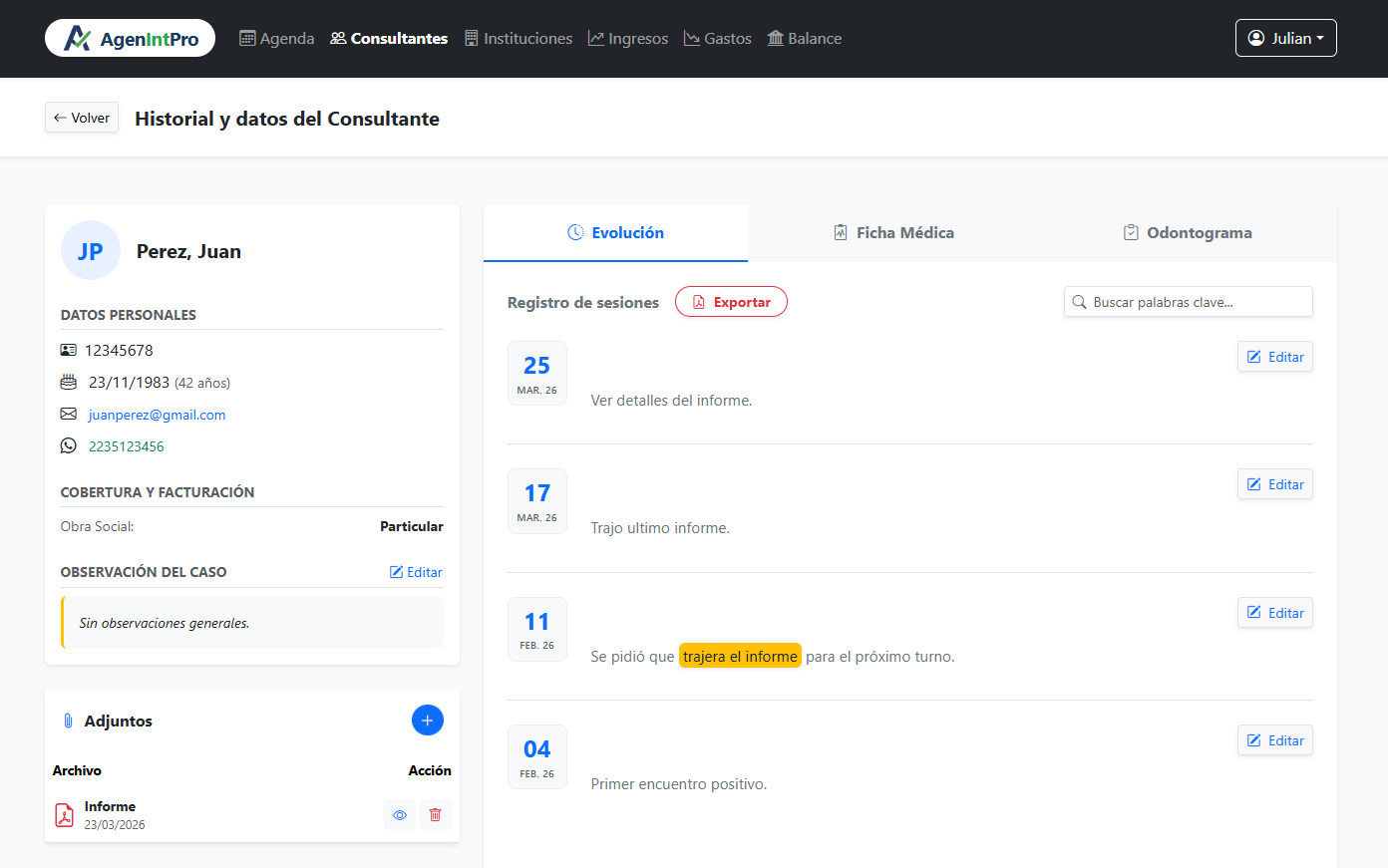This screenshot has height=868, width=1388.
Task: Preview the Informe attachment with the eye icon
Action: click(400, 814)
